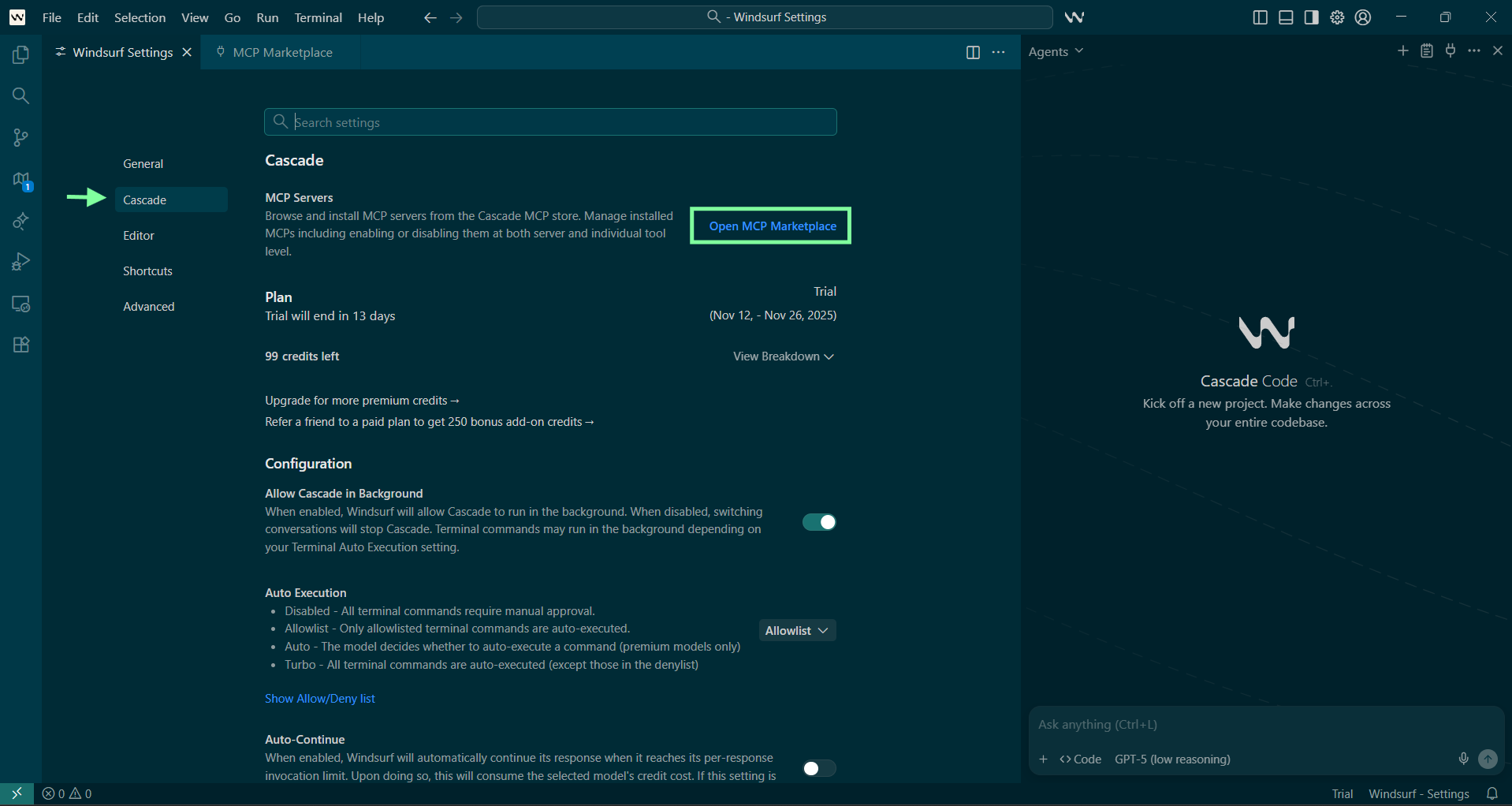The height and width of the screenshot is (806, 1512).
Task: Click the Windsurf icon beside command search
Action: (x=1074, y=17)
